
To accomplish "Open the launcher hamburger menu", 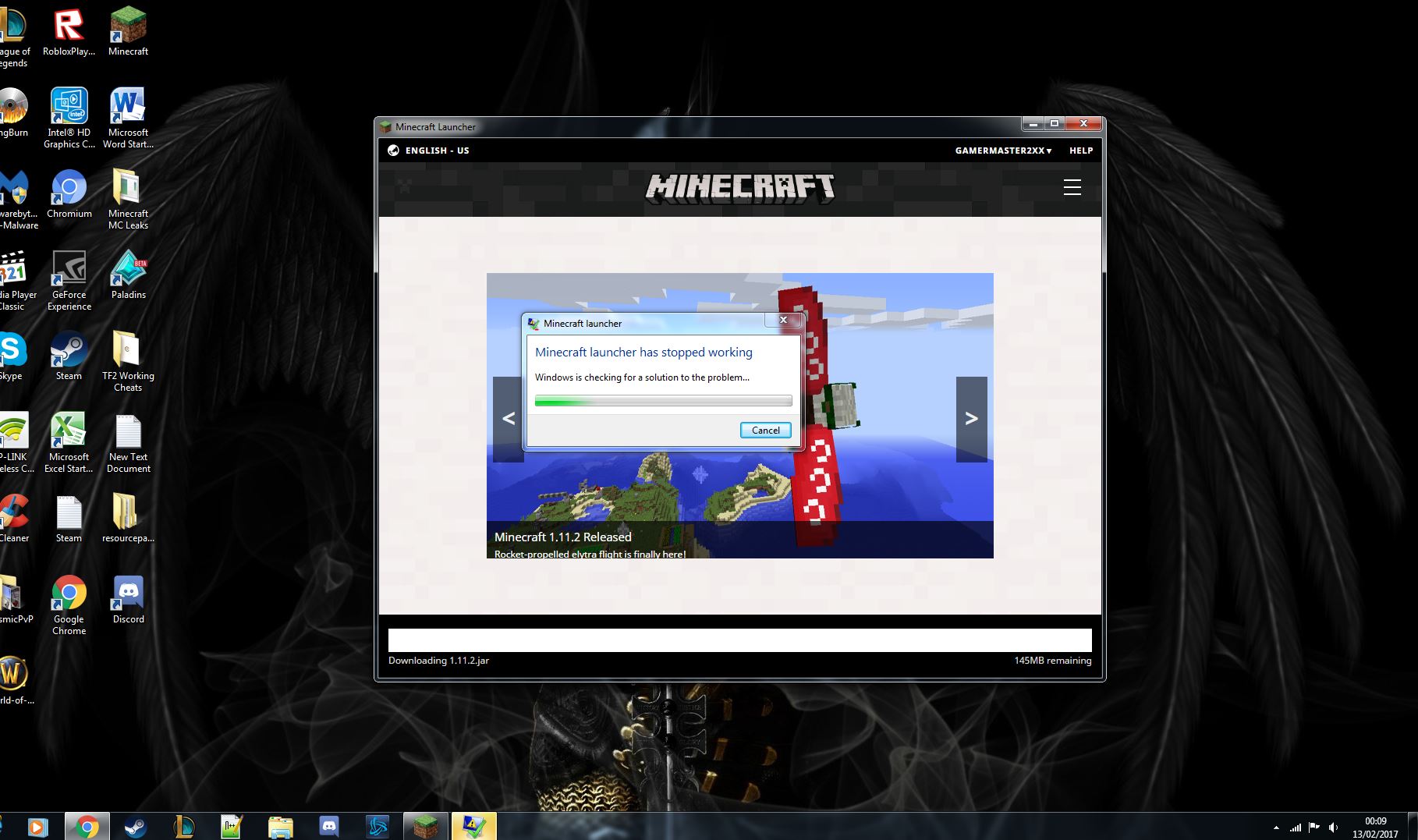I will click(1072, 187).
